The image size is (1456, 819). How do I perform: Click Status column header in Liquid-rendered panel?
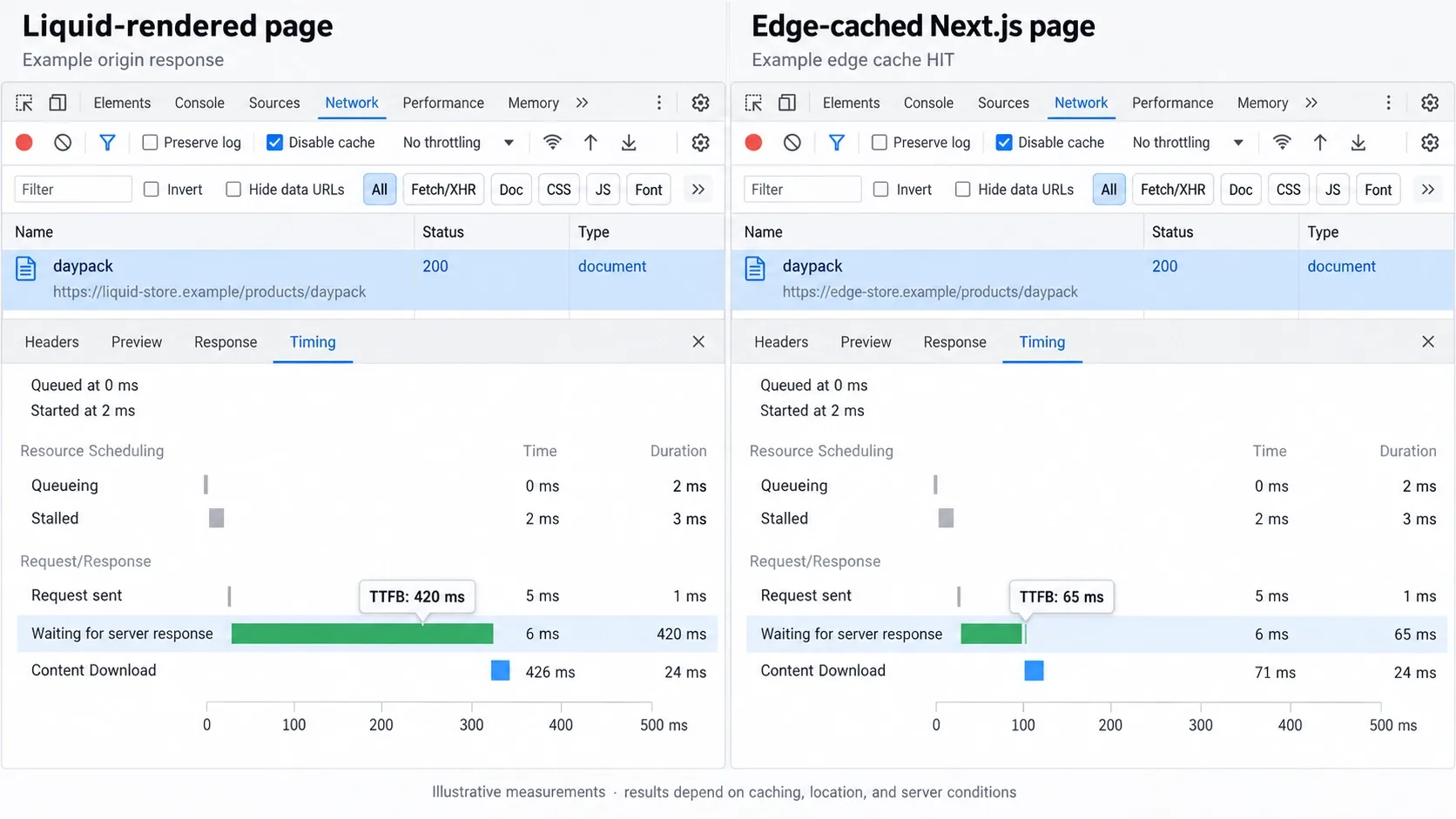pyautogui.click(x=443, y=232)
